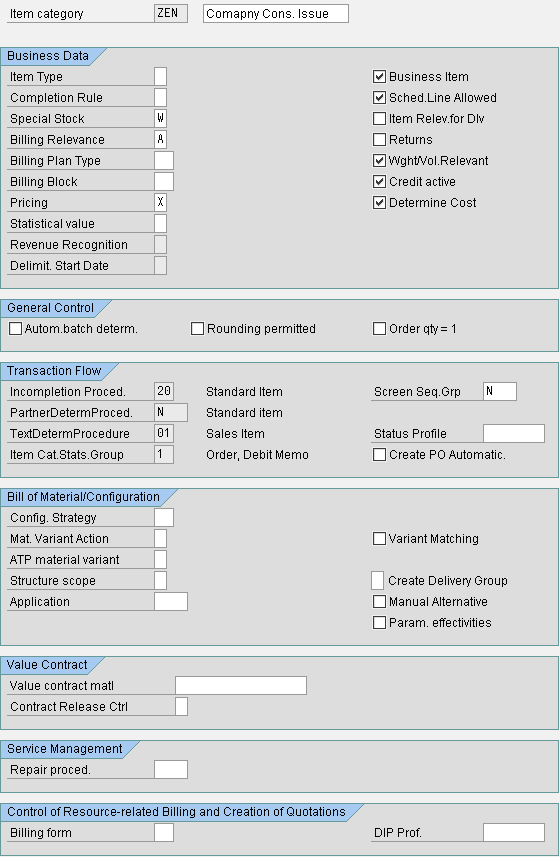Toggle Determine Cost checkbox
Screen dimensions: 560x857
[x=379, y=203]
